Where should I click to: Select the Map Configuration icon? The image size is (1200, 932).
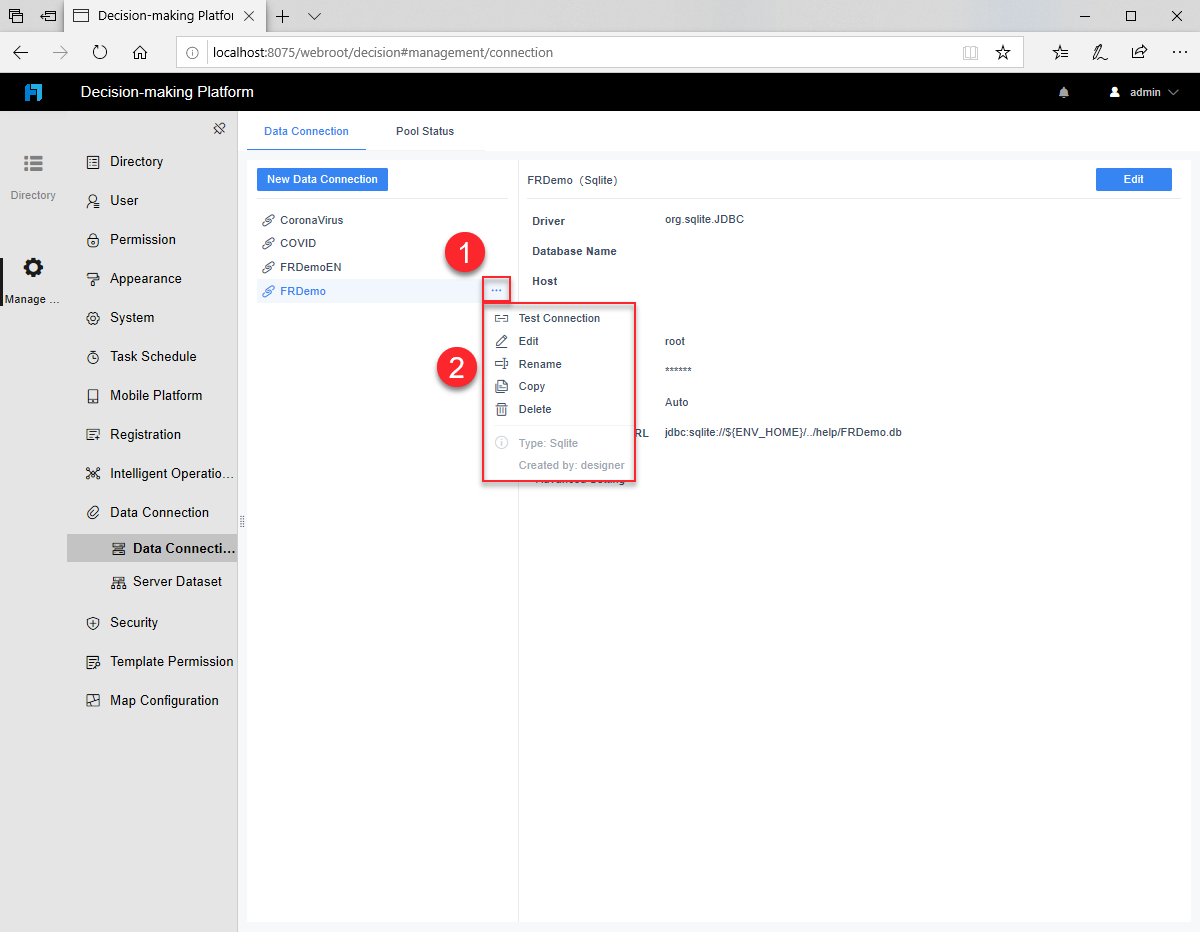click(x=92, y=700)
